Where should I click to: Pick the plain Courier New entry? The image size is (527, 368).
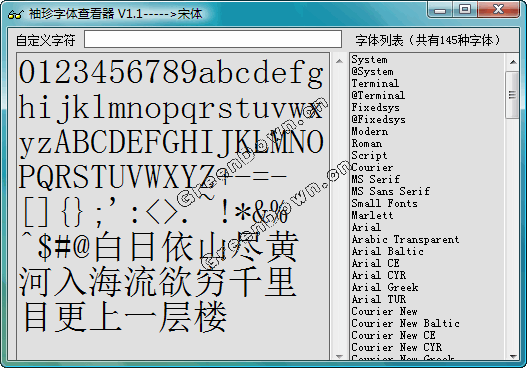[384, 311]
